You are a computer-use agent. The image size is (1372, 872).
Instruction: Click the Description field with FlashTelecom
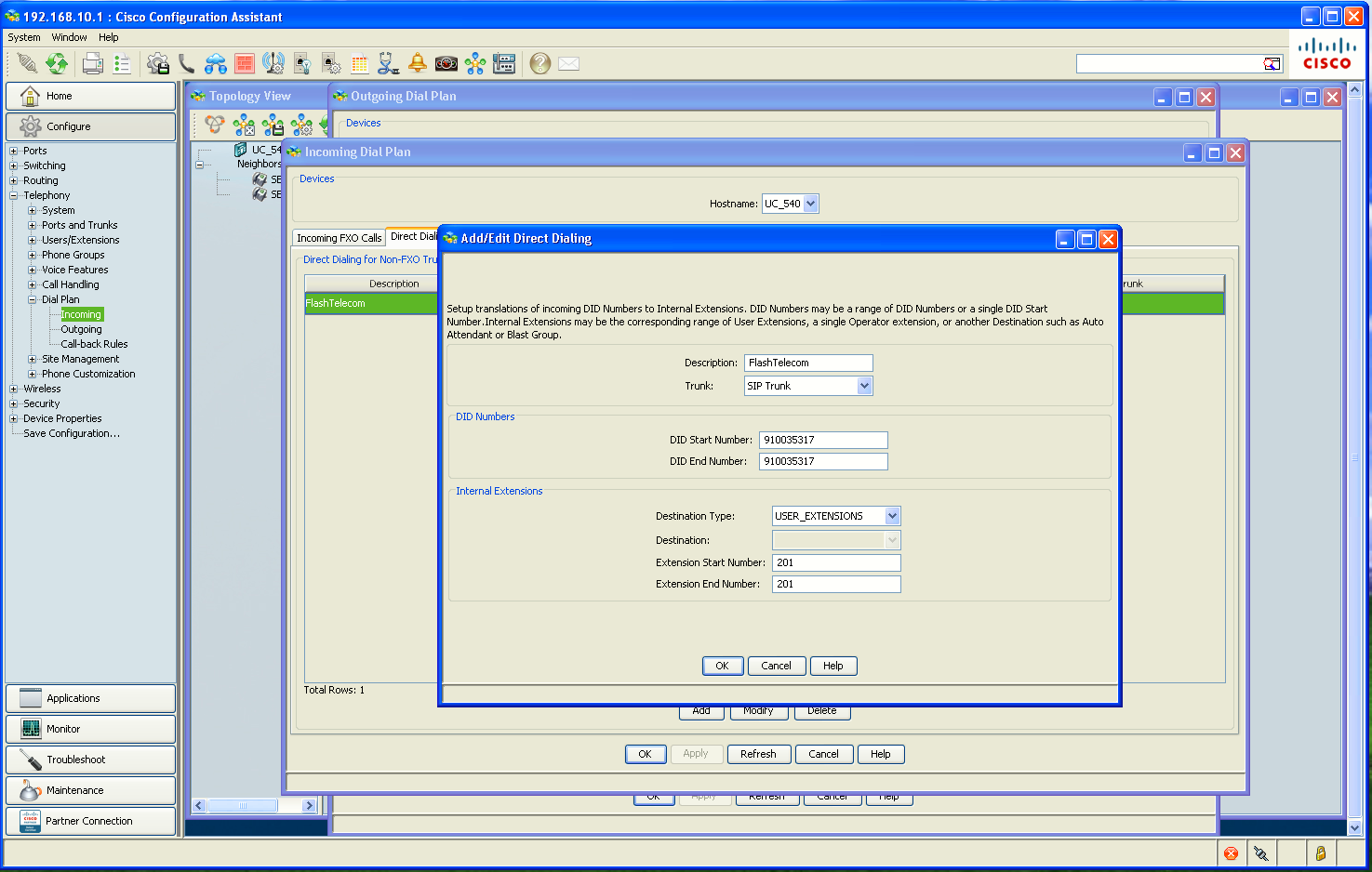pos(808,363)
